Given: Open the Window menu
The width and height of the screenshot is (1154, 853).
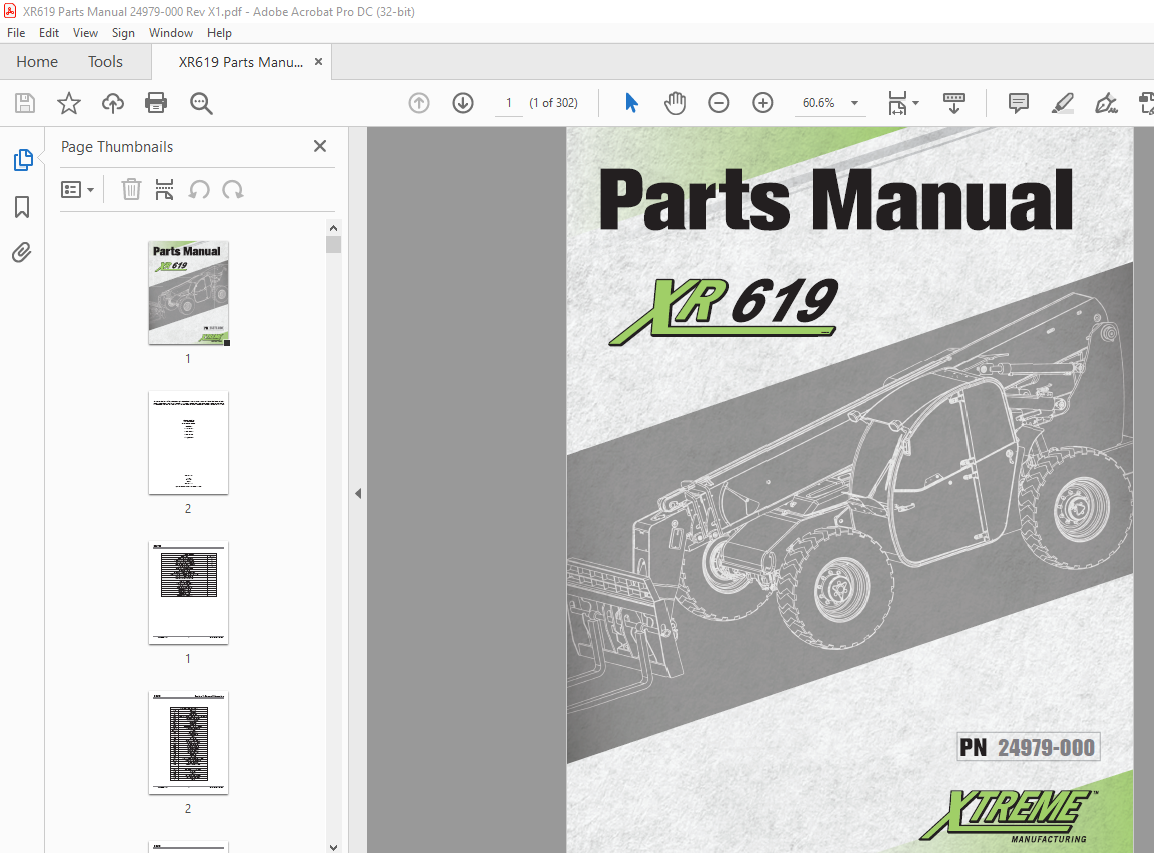Looking at the screenshot, I should pos(171,33).
